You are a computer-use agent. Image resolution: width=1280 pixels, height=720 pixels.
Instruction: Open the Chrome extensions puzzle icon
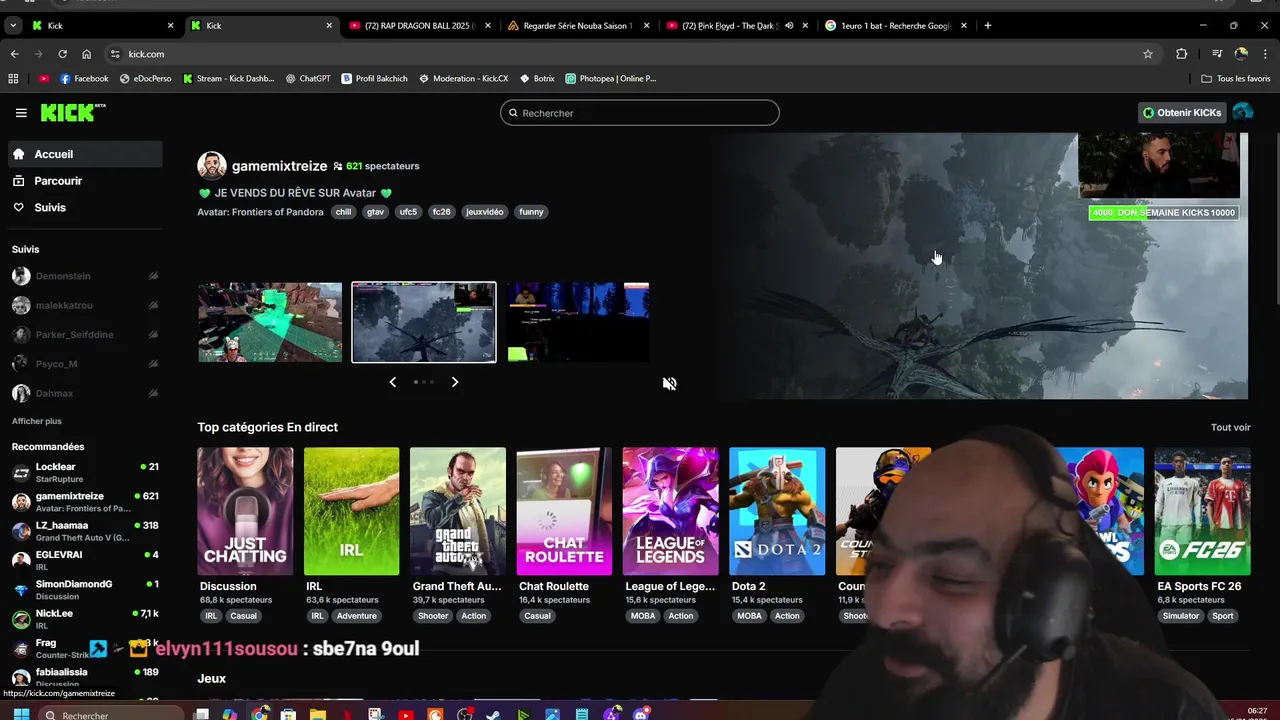1182,54
